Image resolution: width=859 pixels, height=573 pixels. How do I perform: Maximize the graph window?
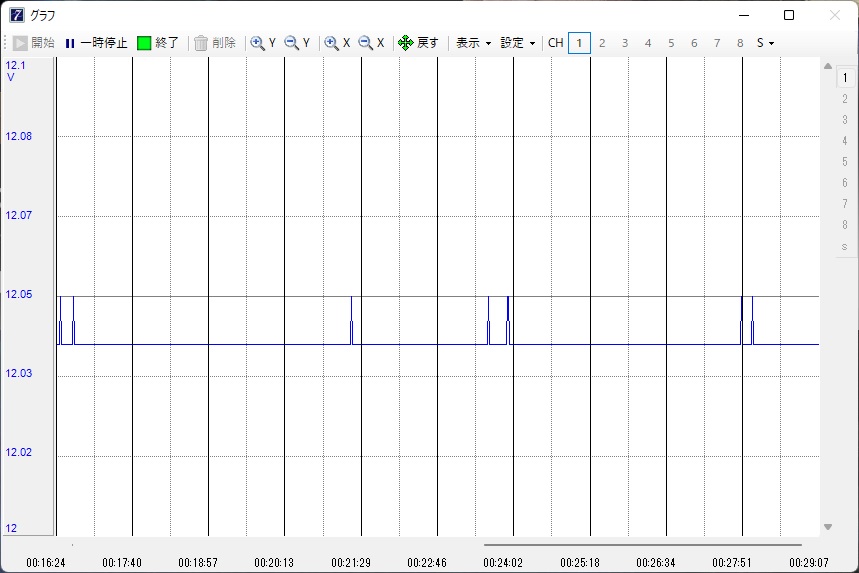(789, 15)
